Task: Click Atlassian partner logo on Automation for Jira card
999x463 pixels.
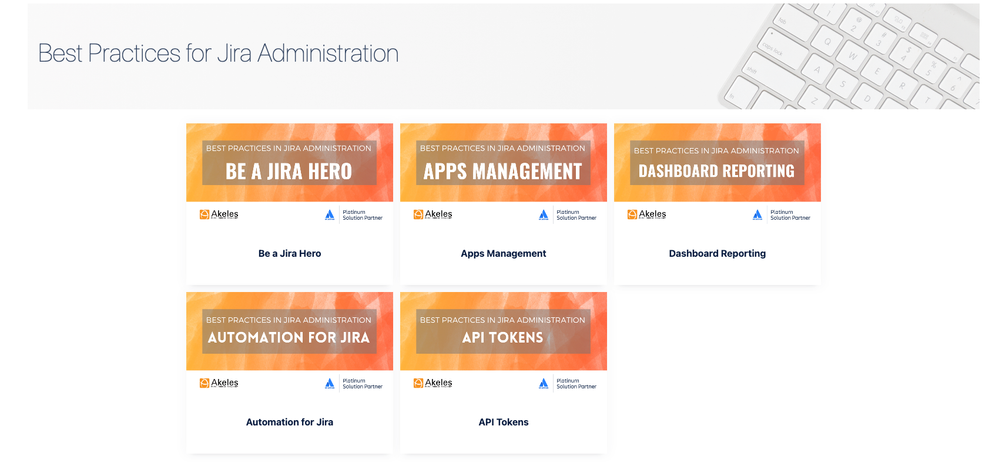Action: 329,383
